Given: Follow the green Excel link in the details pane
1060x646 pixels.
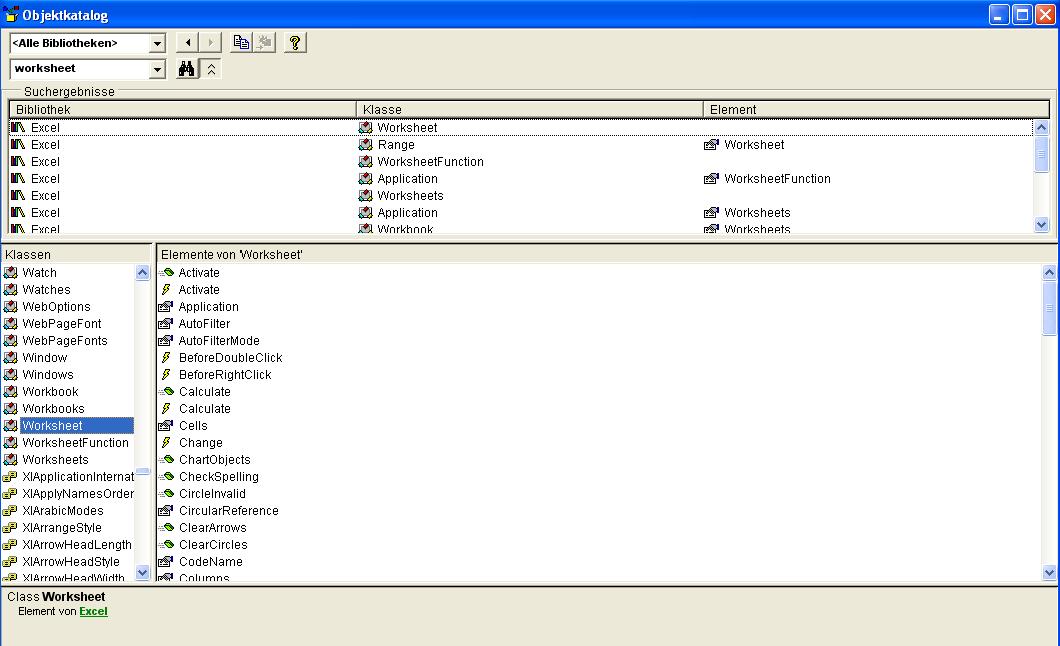Looking at the screenshot, I should tap(93, 612).
